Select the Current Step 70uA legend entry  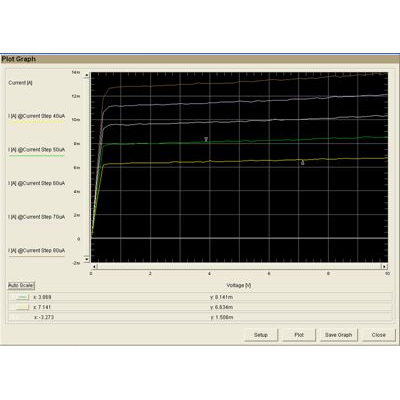[x=37, y=217]
